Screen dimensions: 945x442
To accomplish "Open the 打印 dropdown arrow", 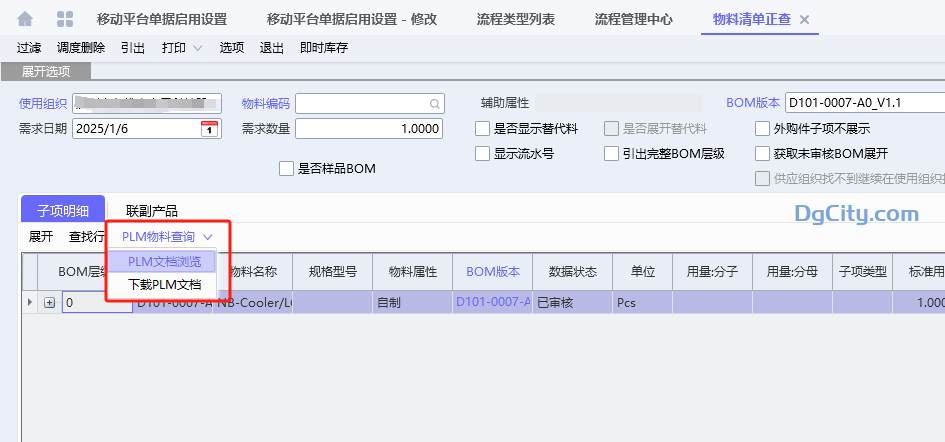I will [197, 48].
